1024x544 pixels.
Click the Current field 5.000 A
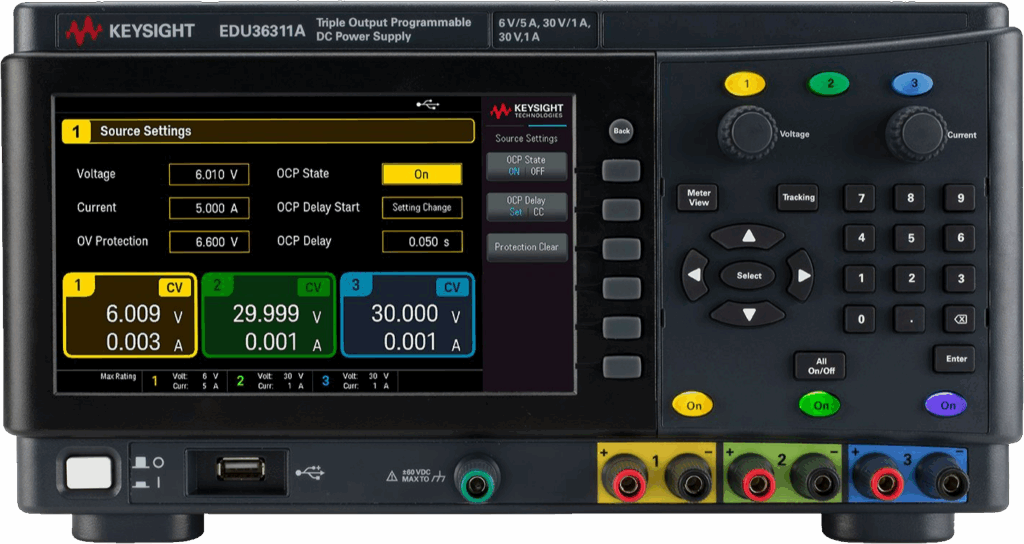209,208
